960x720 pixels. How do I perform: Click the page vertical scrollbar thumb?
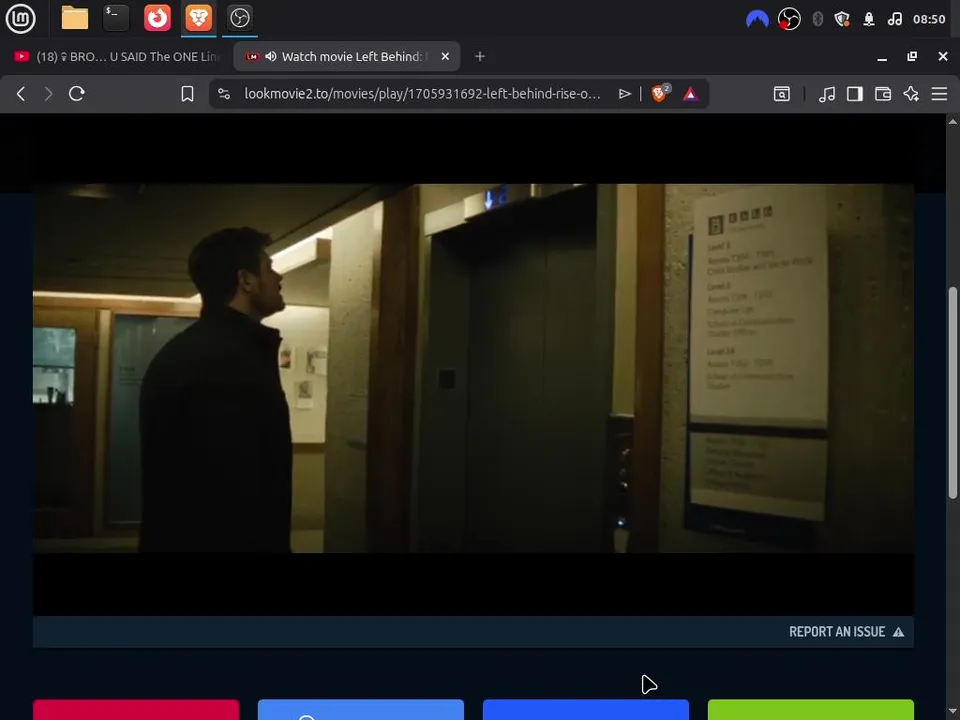tap(953, 392)
